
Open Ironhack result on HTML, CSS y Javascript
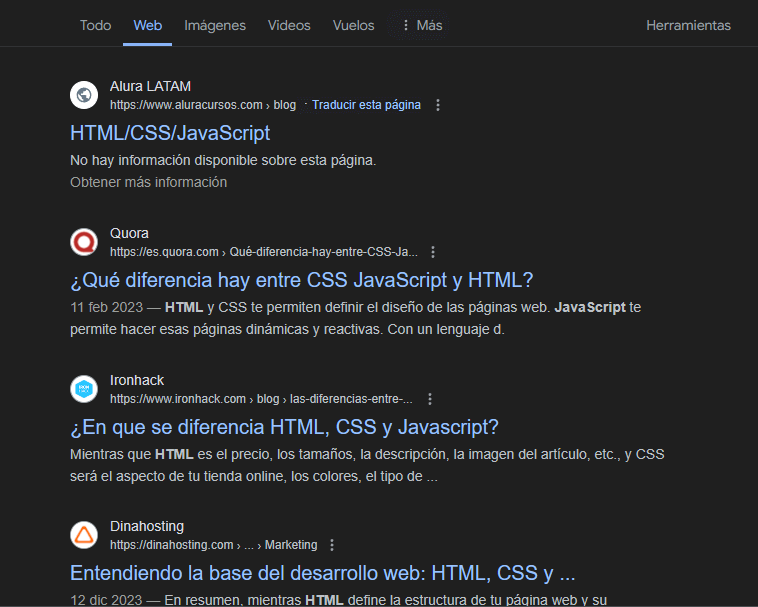(284, 427)
